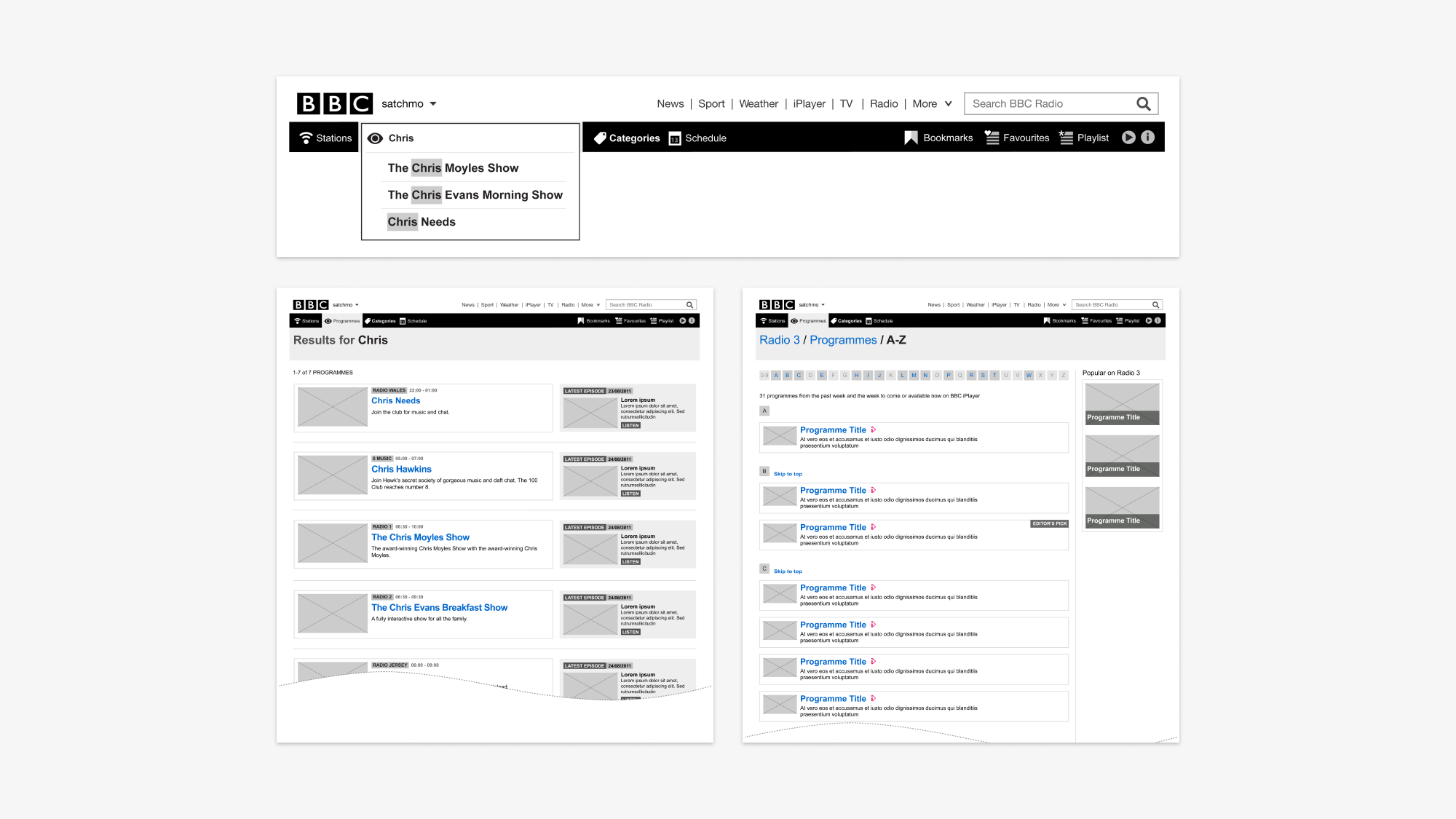Click the pink play arrow beside the first Programme Title

point(873,430)
